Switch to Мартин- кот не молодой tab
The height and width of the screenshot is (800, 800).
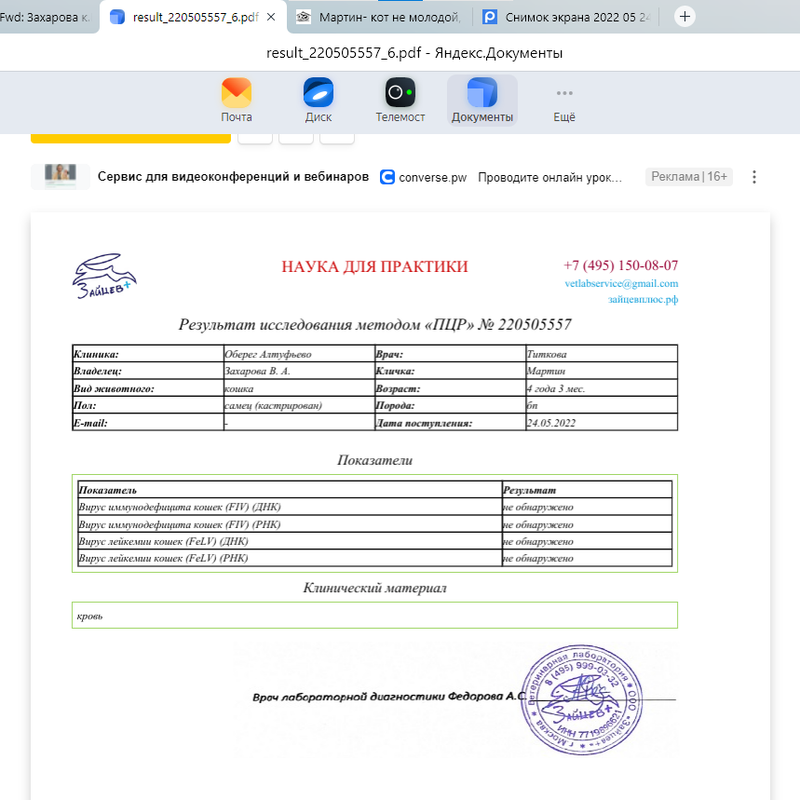click(x=379, y=17)
